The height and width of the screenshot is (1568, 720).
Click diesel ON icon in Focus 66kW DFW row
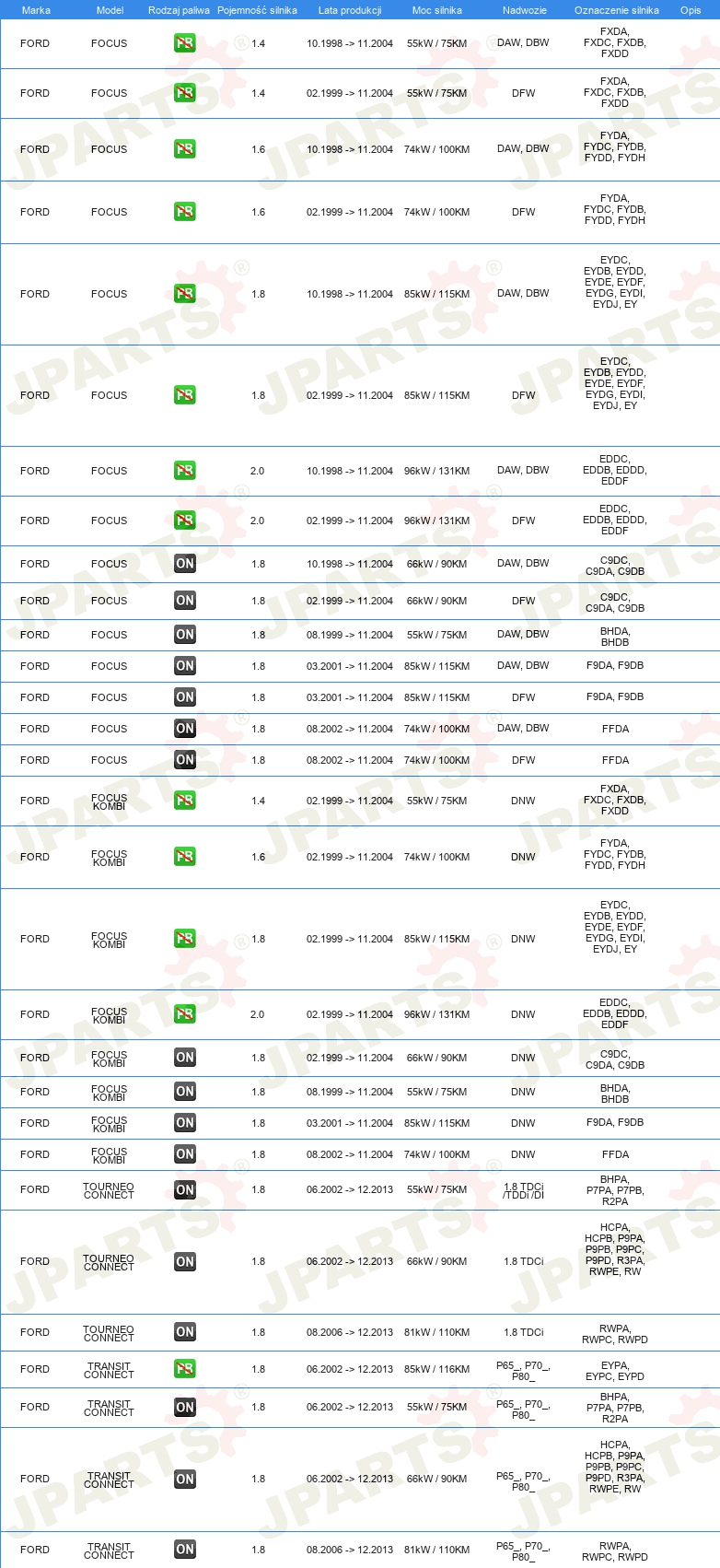[x=184, y=601]
